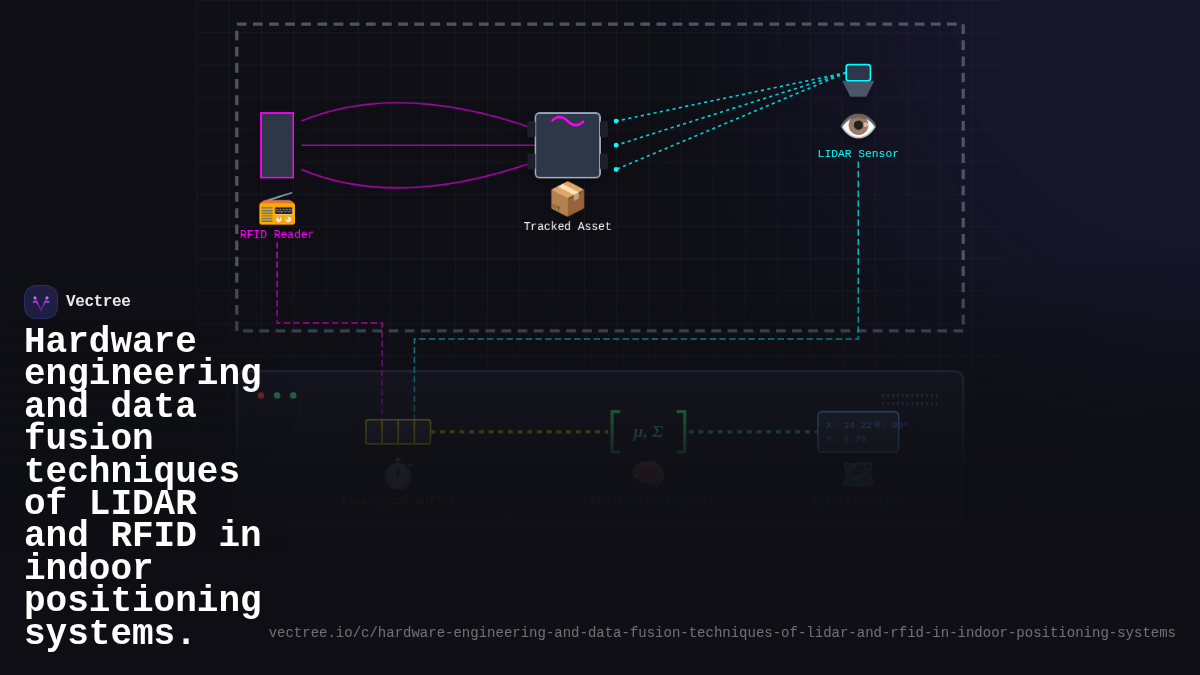This screenshot has width=1200, height=675.
Task: Select the RFID Reader radio icon
Action: [x=278, y=210]
